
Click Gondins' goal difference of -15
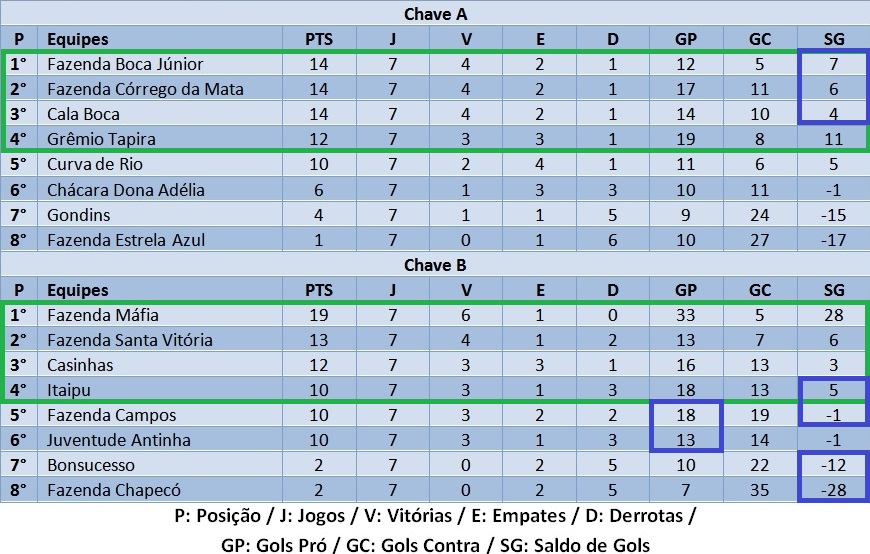833,215
